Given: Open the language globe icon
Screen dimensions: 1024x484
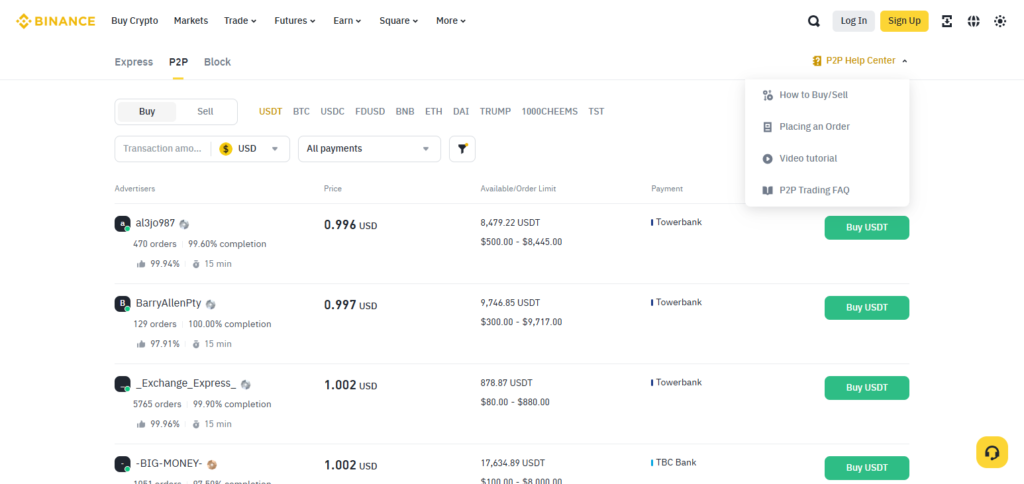Looking at the screenshot, I should point(974,21).
